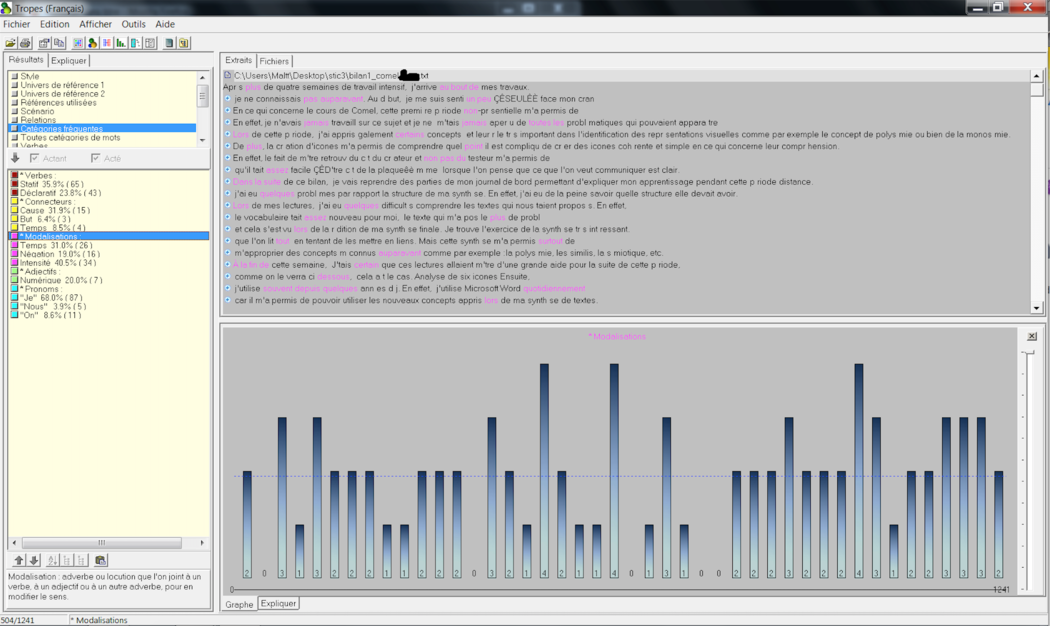Click the green bar chart toolbar icon
The height and width of the screenshot is (626, 1050).
[121, 43]
